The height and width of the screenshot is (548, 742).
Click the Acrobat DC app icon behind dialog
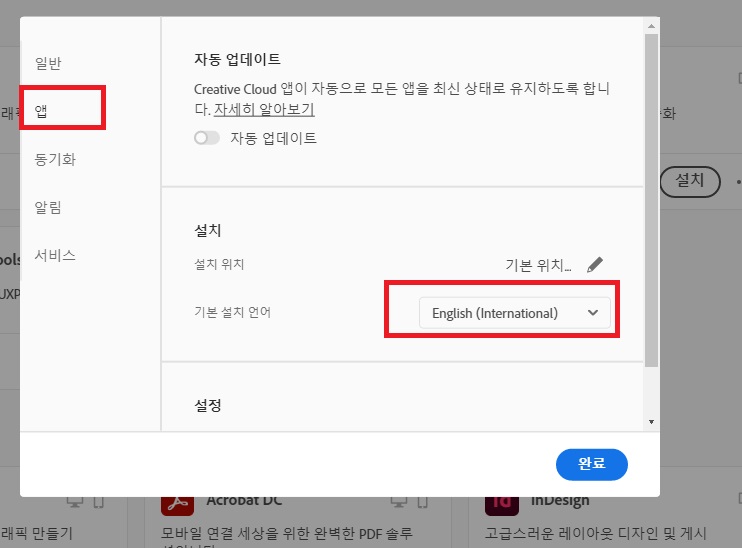click(177, 505)
